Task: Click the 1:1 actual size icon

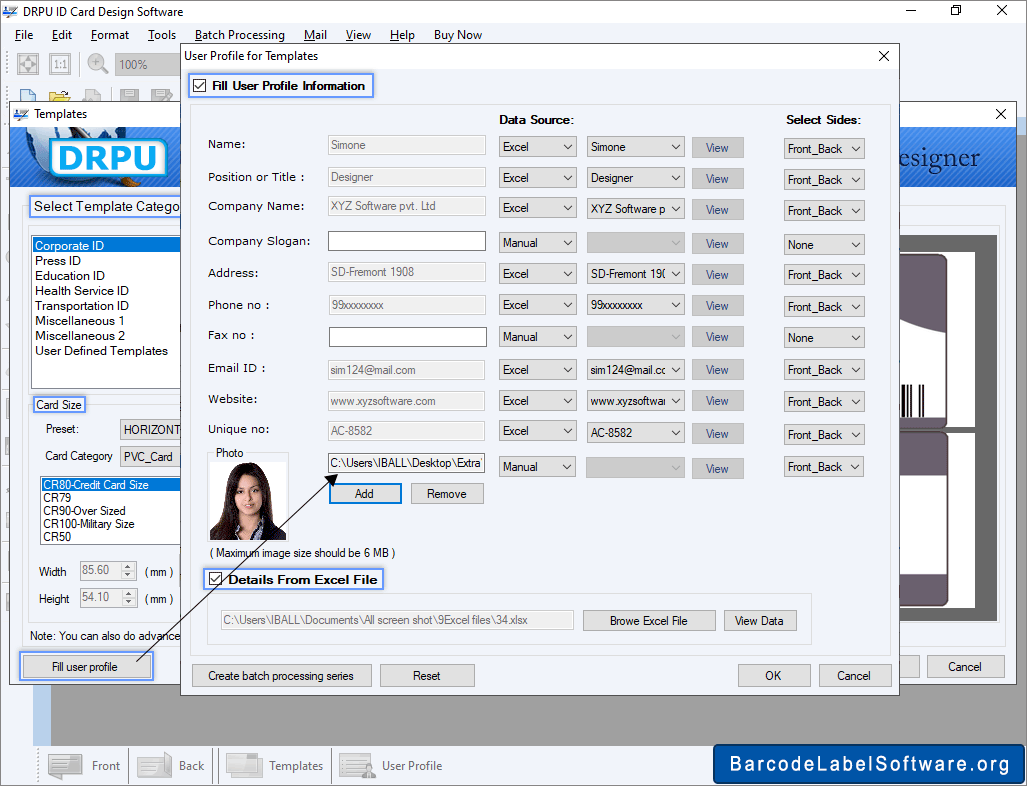Action: 60,64
